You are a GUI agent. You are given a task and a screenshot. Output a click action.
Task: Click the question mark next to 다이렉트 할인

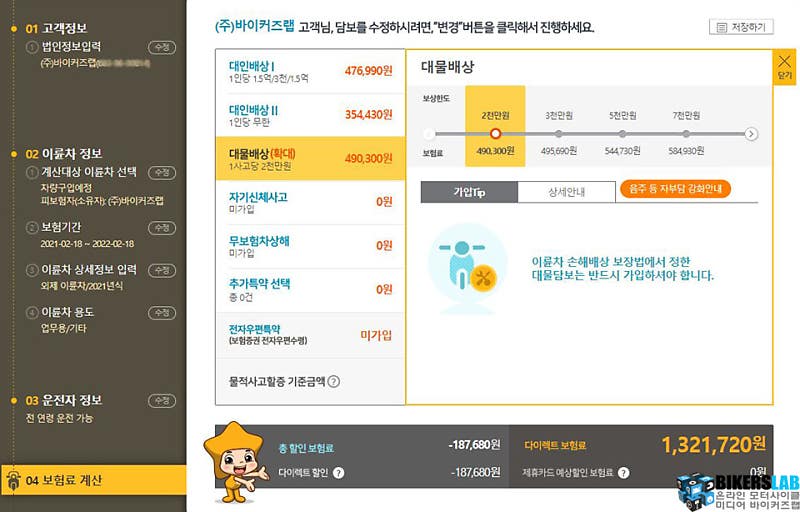(x=339, y=472)
